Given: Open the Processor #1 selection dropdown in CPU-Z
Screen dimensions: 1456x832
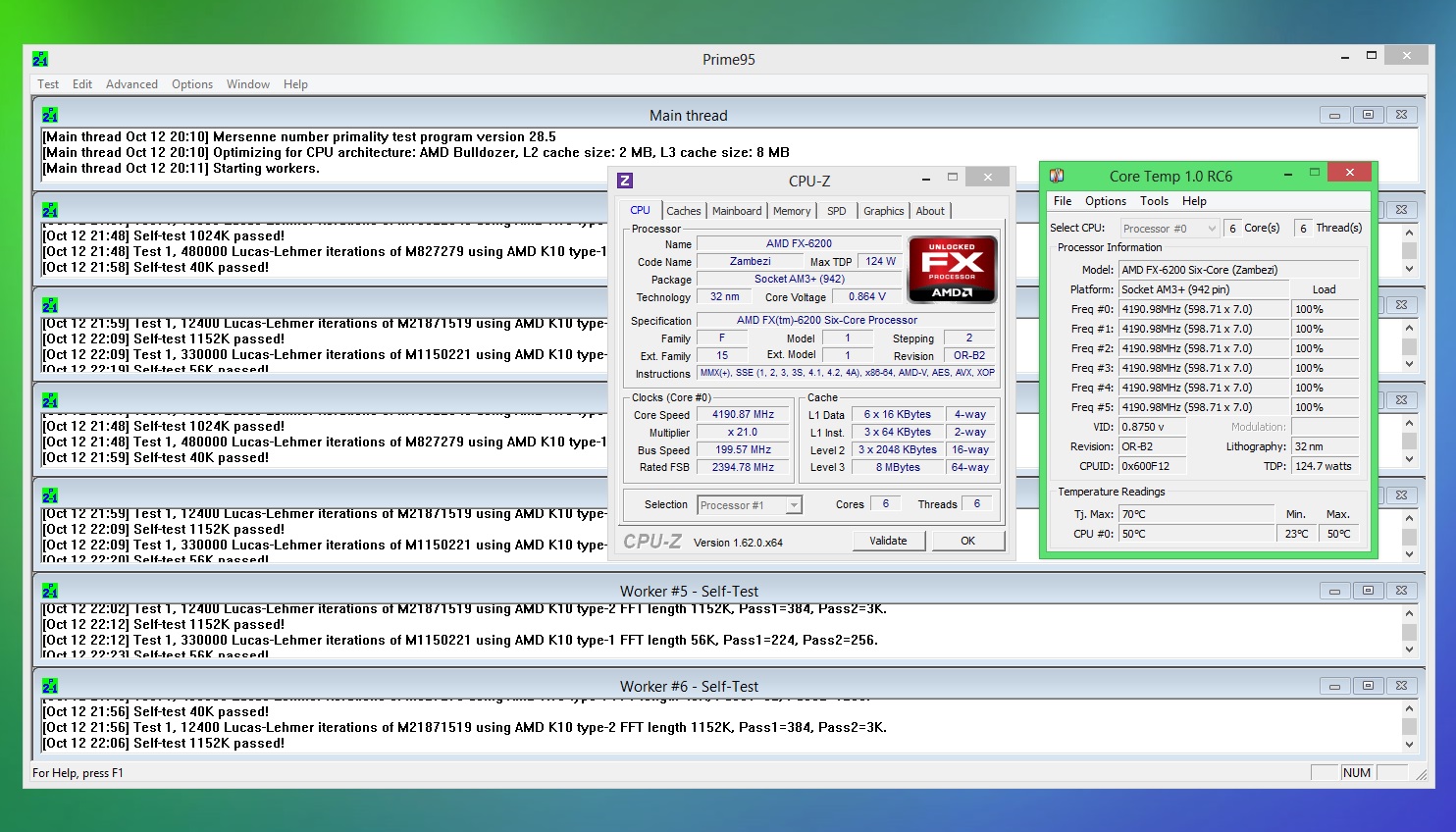Looking at the screenshot, I should [x=750, y=505].
